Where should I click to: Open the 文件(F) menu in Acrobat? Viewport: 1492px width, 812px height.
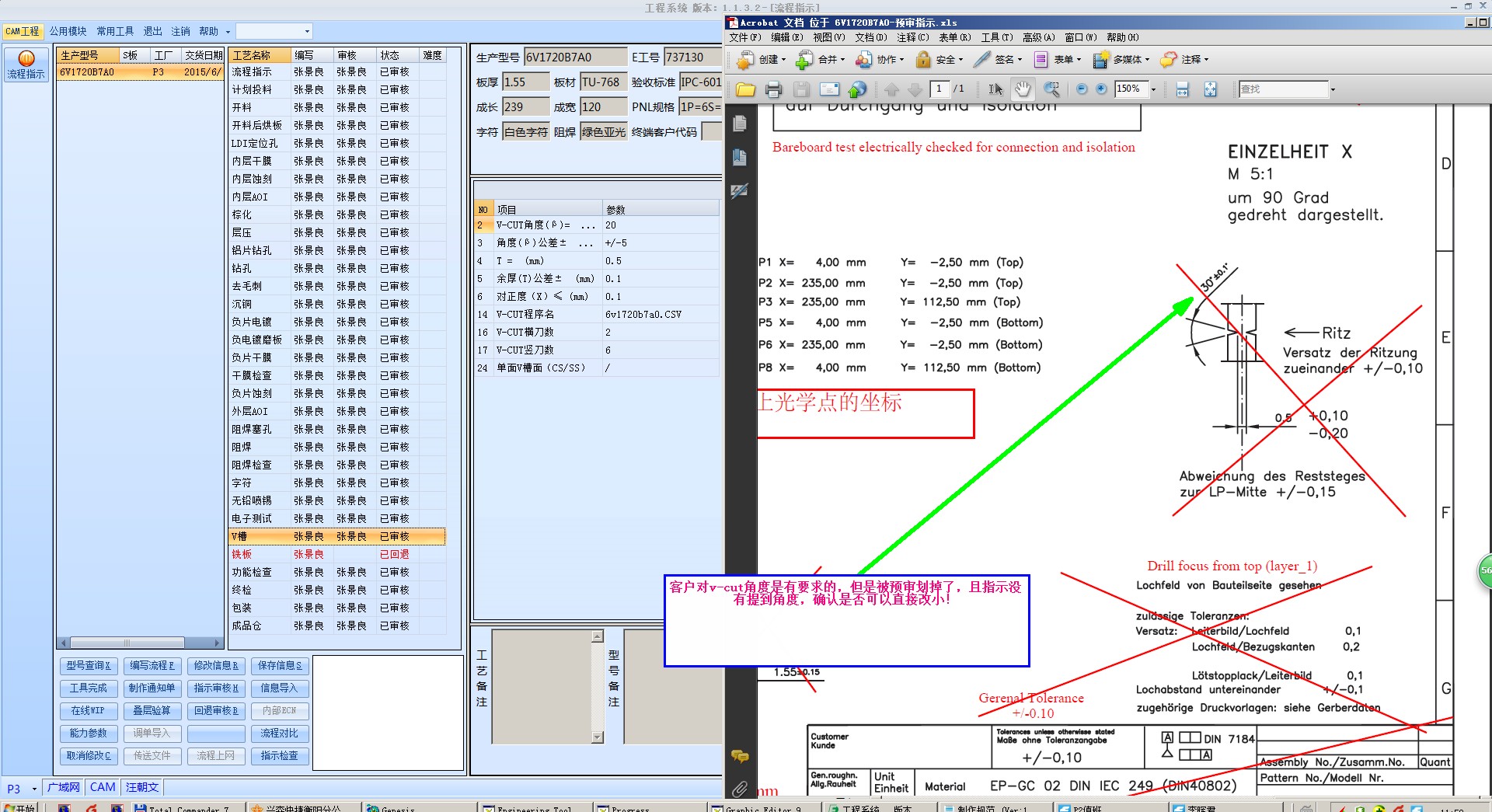click(x=744, y=37)
